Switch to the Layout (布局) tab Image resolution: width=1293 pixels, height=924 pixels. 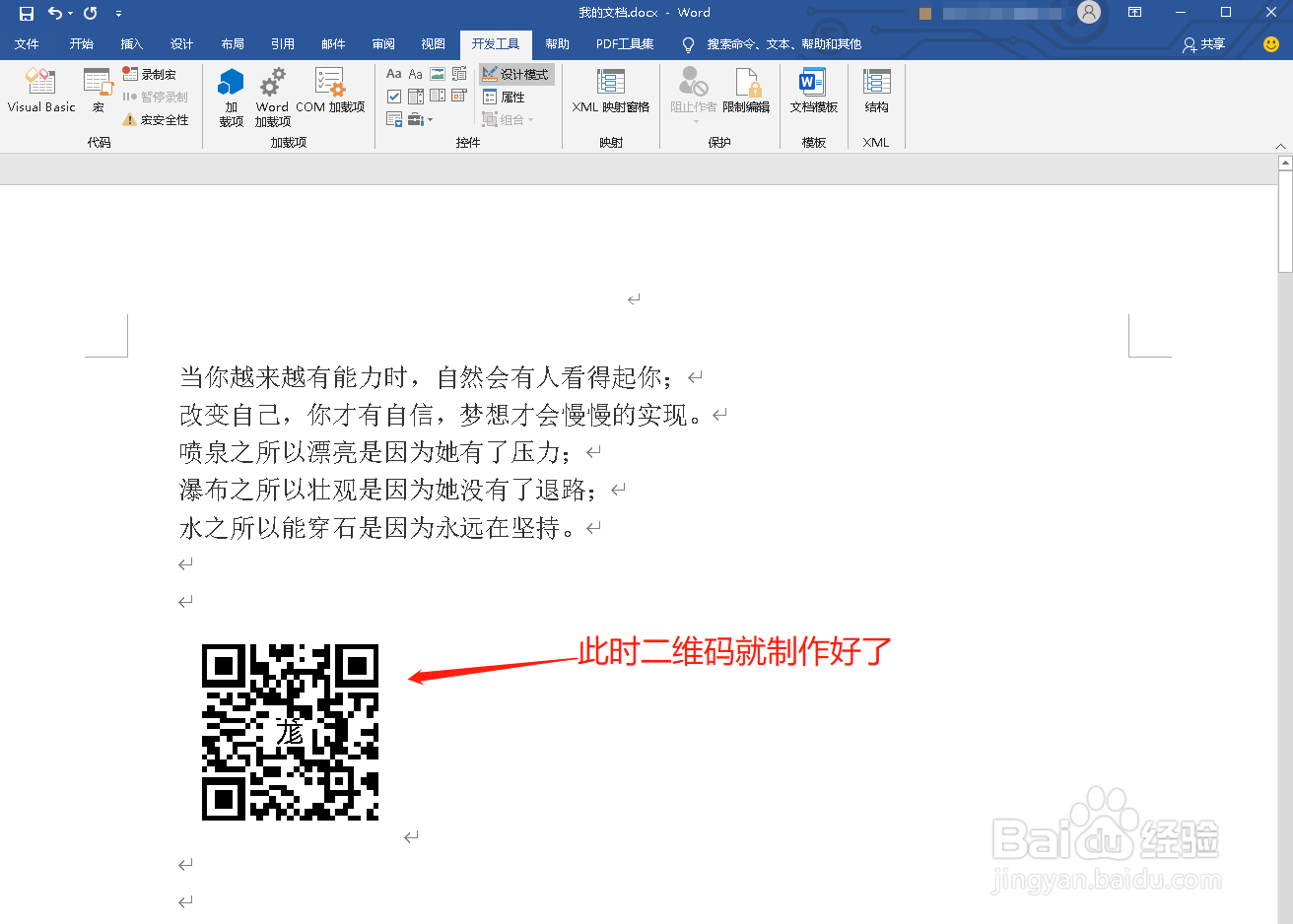(233, 44)
